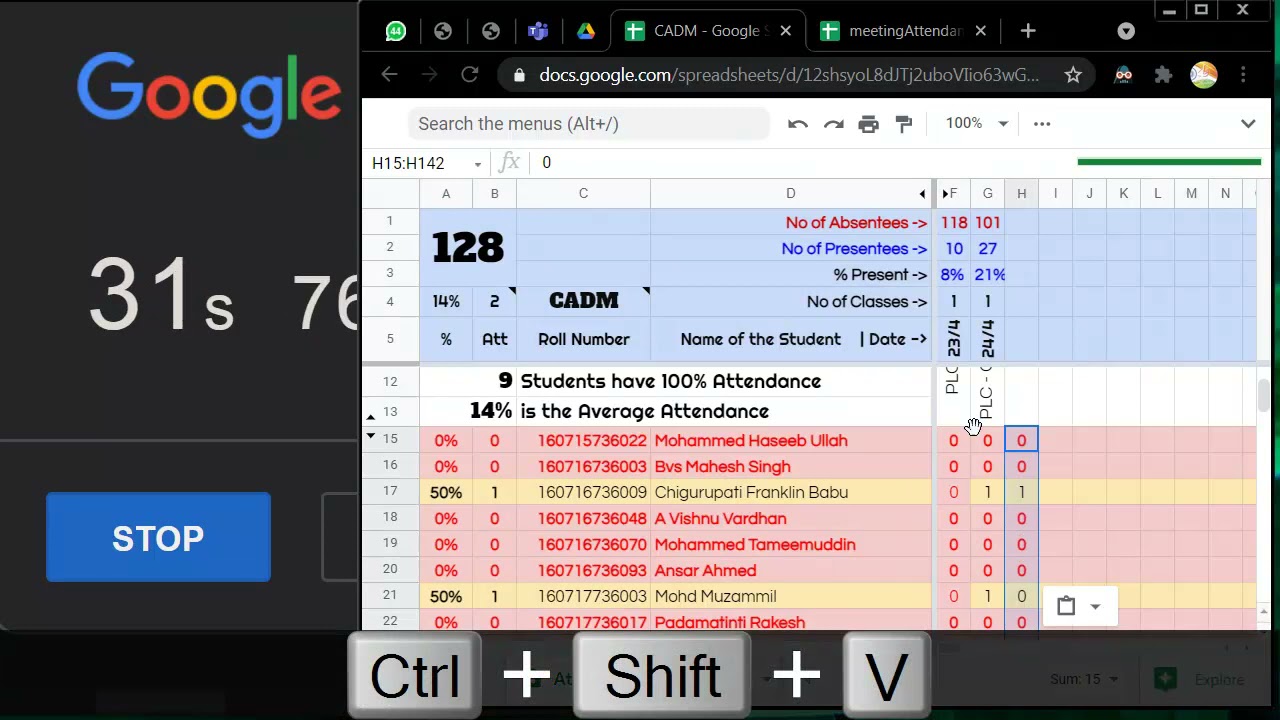
Task: Open the zoom 100% dropdown
Action: click(x=976, y=123)
